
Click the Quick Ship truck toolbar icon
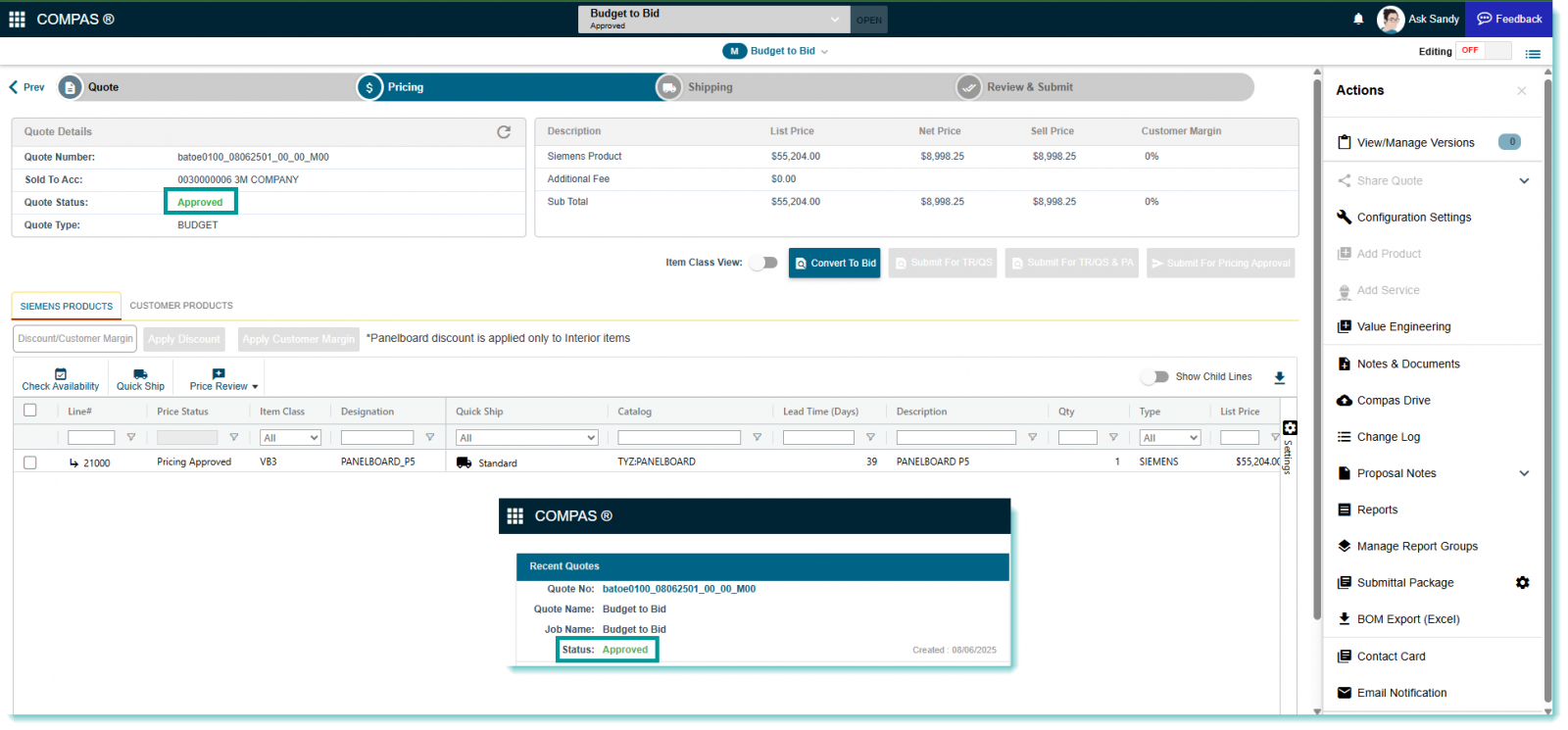(140, 374)
